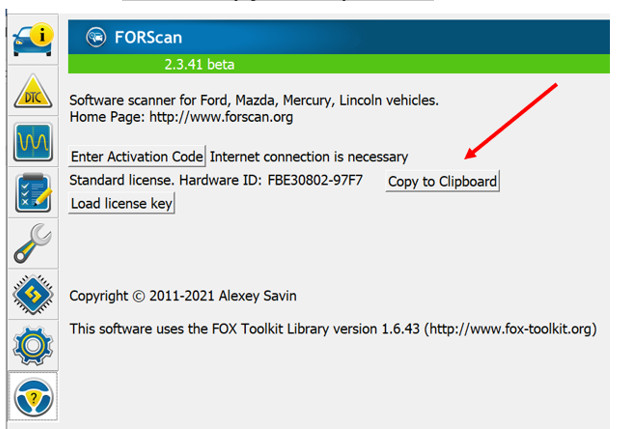The width and height of the screenshot is (622, 429).
Task: Open the chip configuration and programming section
Action: tap(32, 296)
